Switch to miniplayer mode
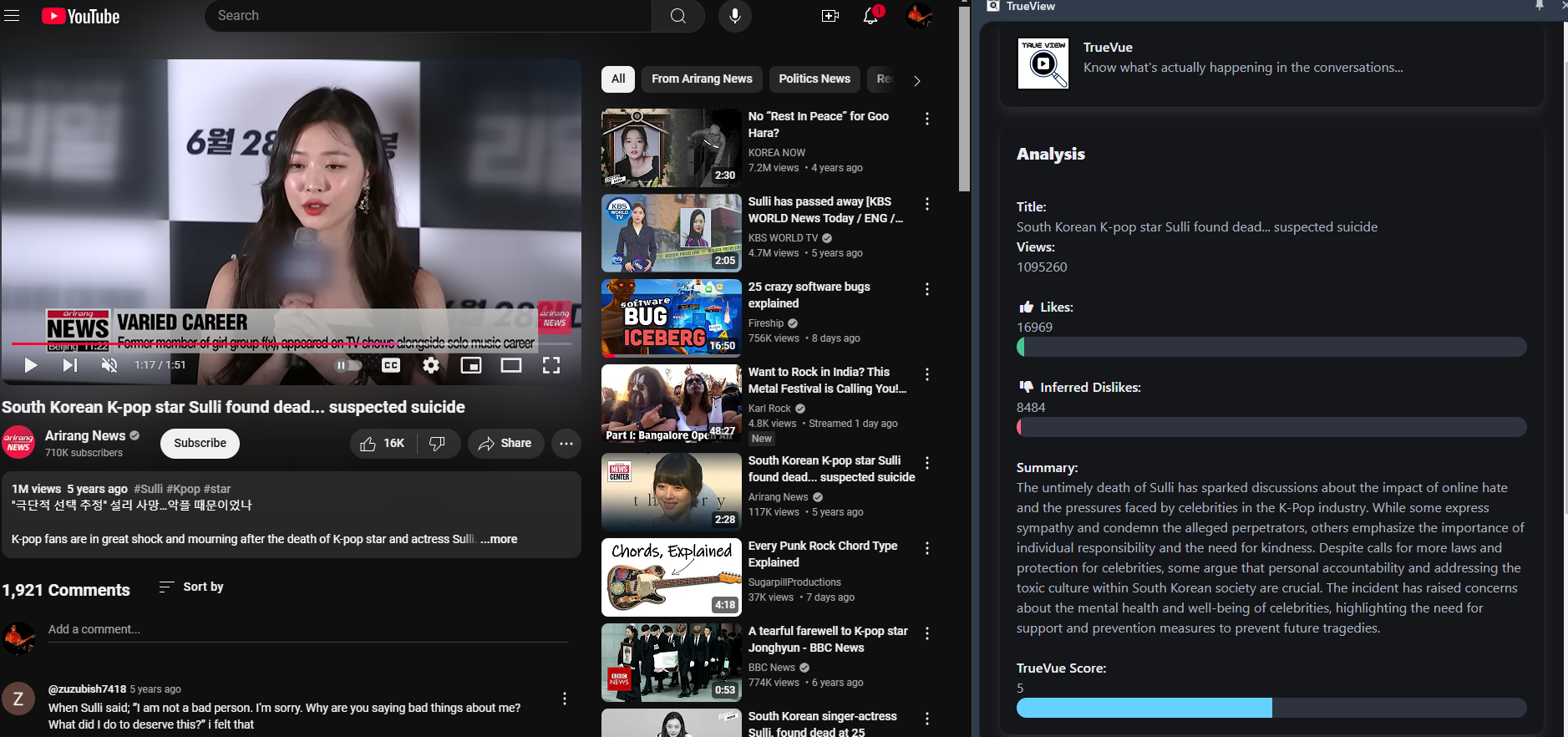This screenshot has width=1568, height=737. 471,365
